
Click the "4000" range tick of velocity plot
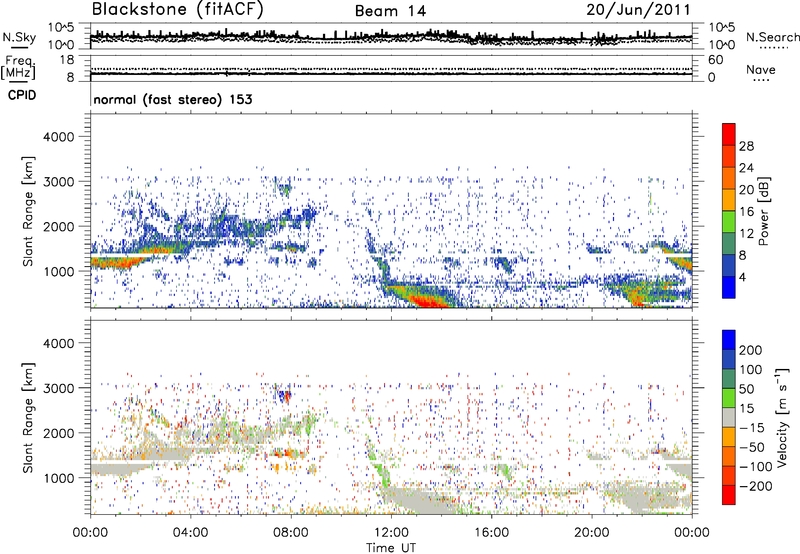point(58,343)
